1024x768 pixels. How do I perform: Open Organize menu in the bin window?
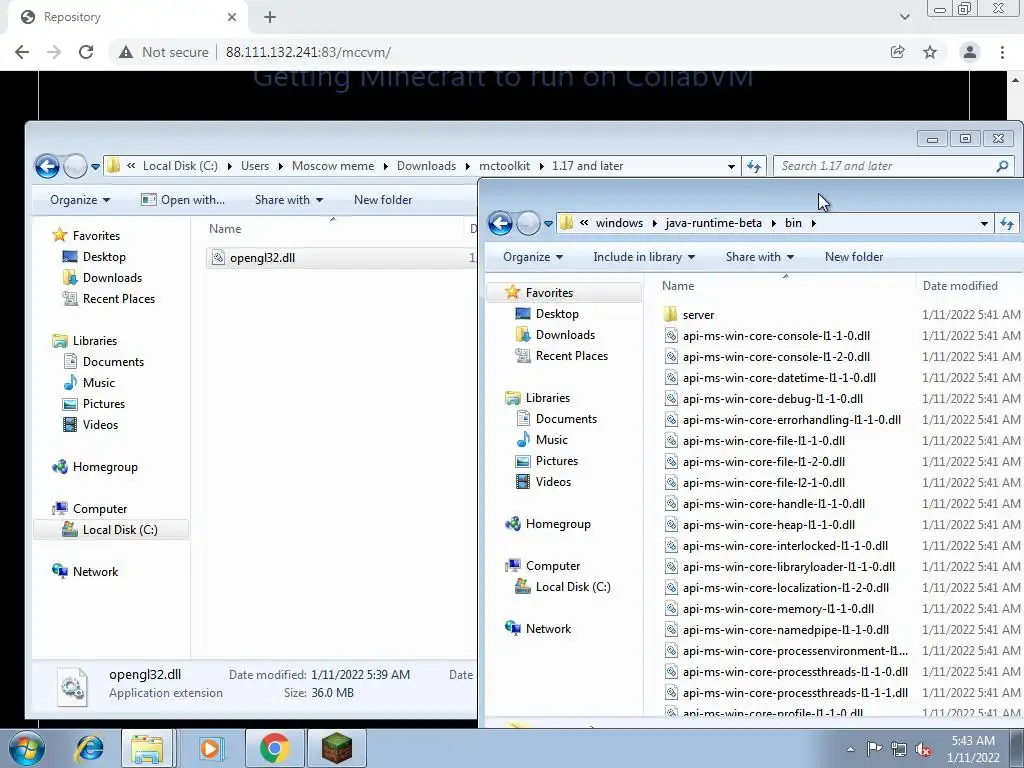(x=533, y=257)
